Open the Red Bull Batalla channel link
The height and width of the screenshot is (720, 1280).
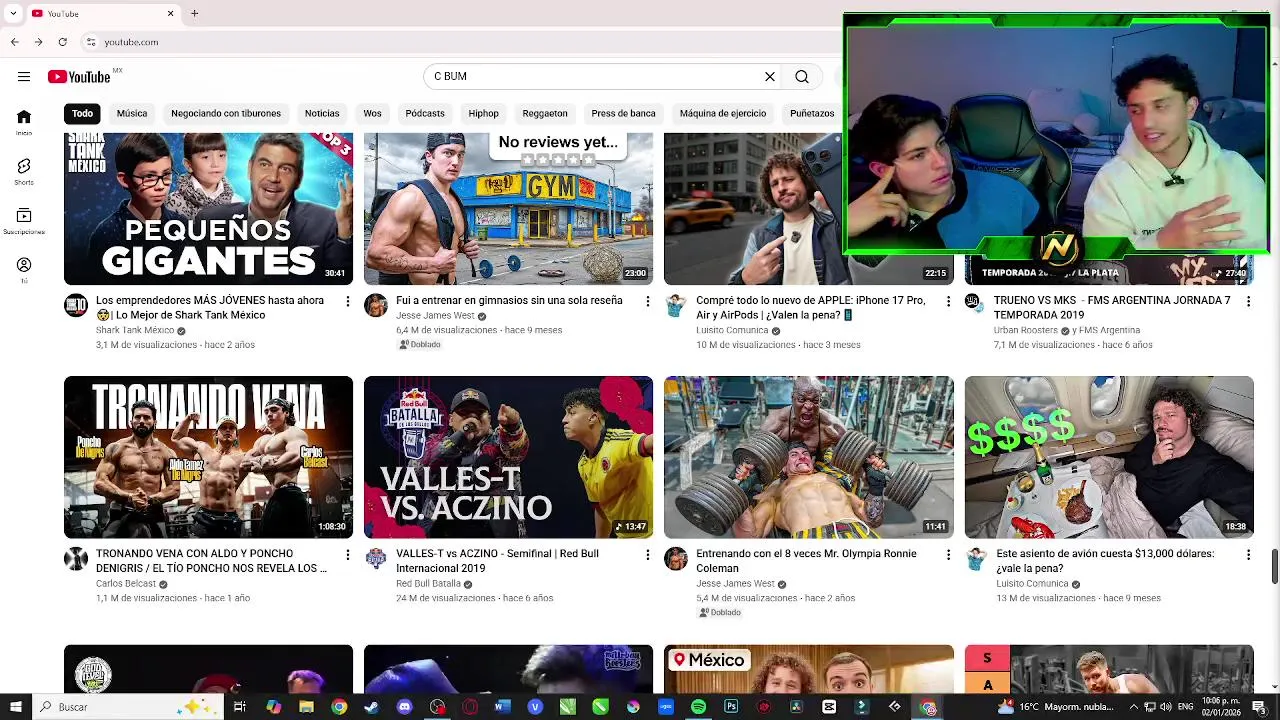click(428, 583)
